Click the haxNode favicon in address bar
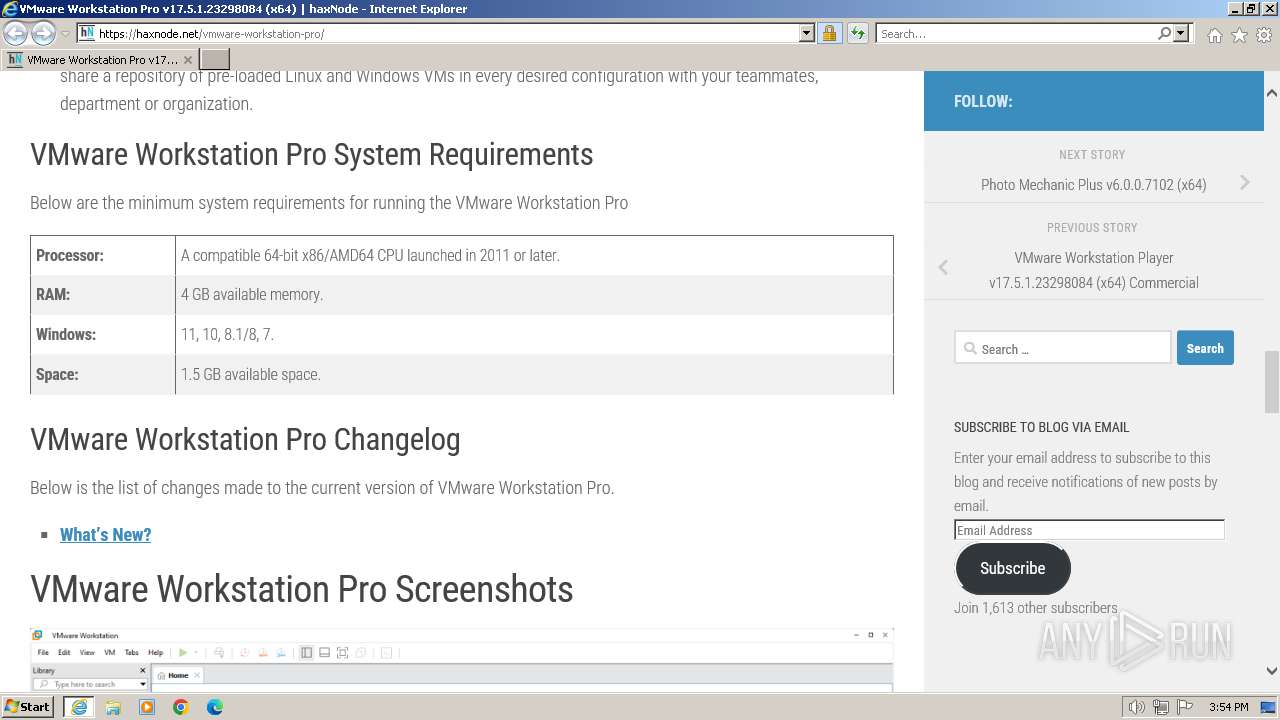This screenshot has height=720, width=1280. (87, 33)
